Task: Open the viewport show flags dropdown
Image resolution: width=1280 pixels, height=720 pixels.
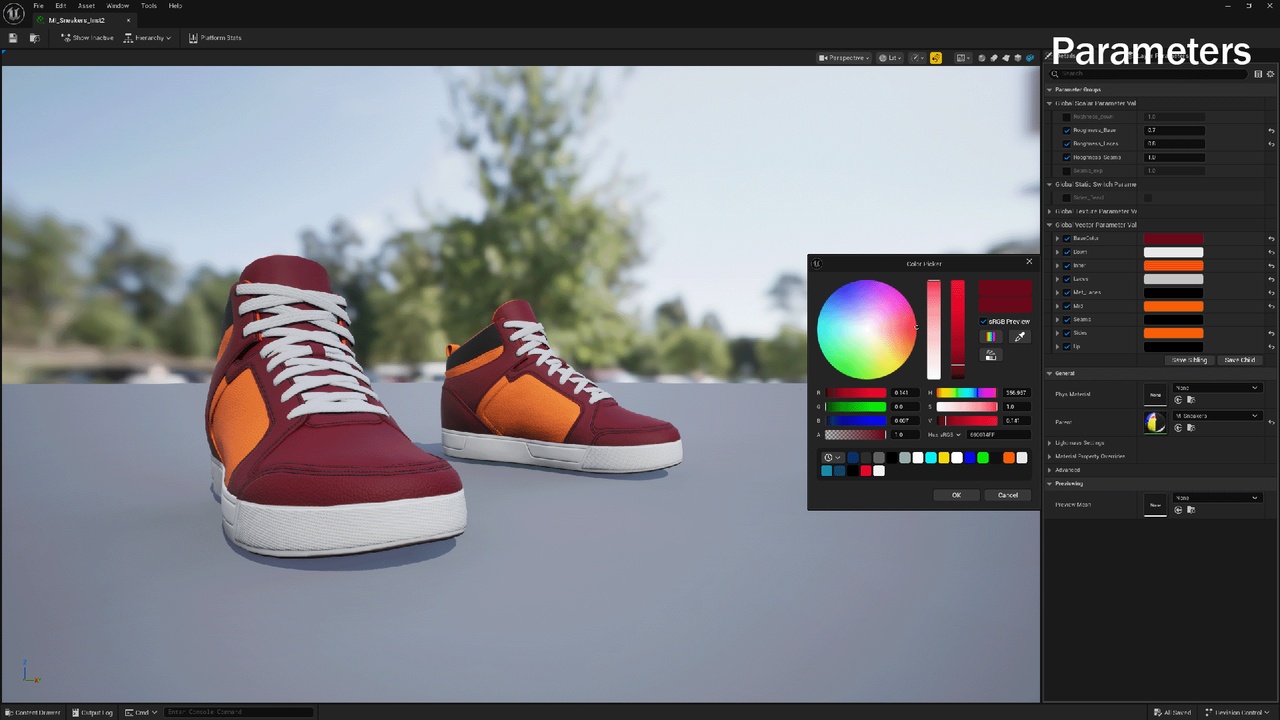Action: tap(917, 58)
